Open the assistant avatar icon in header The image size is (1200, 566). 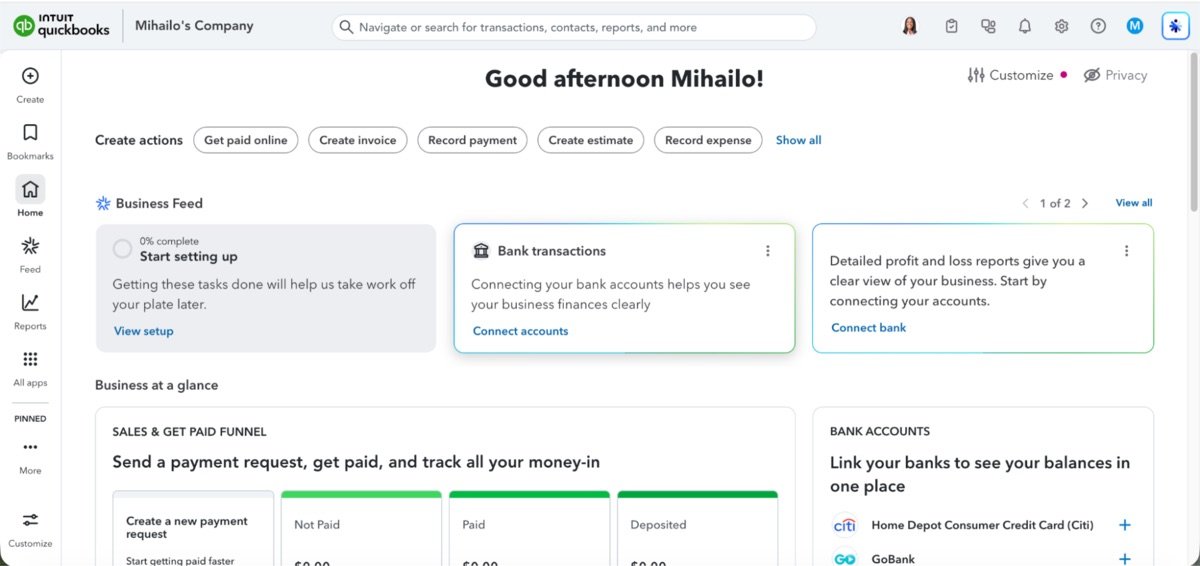coord(910,26)
